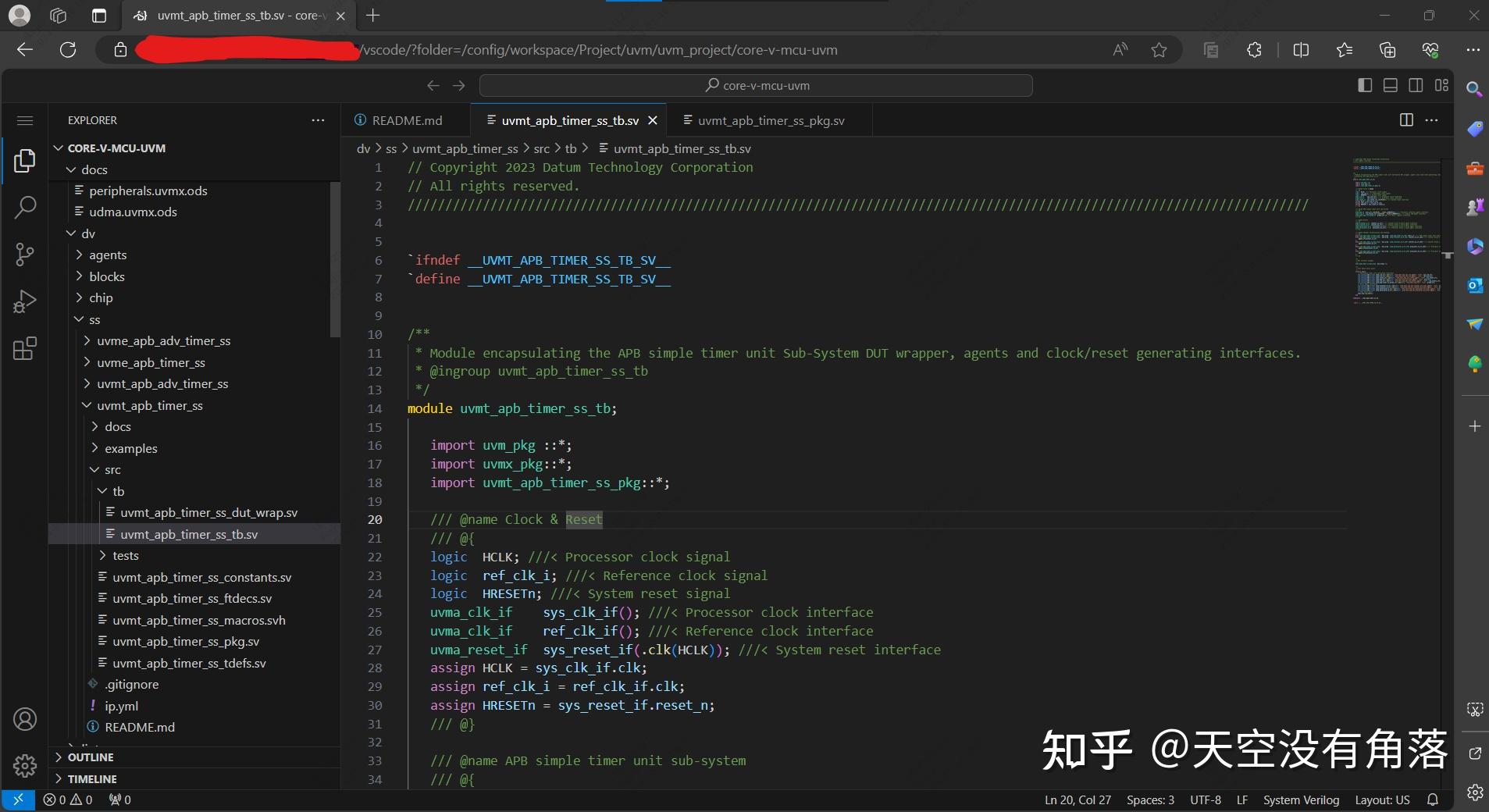1489x812 pixels.
Task: Open the udma.uvmx.ods file
Action: [x=133, y=212]
